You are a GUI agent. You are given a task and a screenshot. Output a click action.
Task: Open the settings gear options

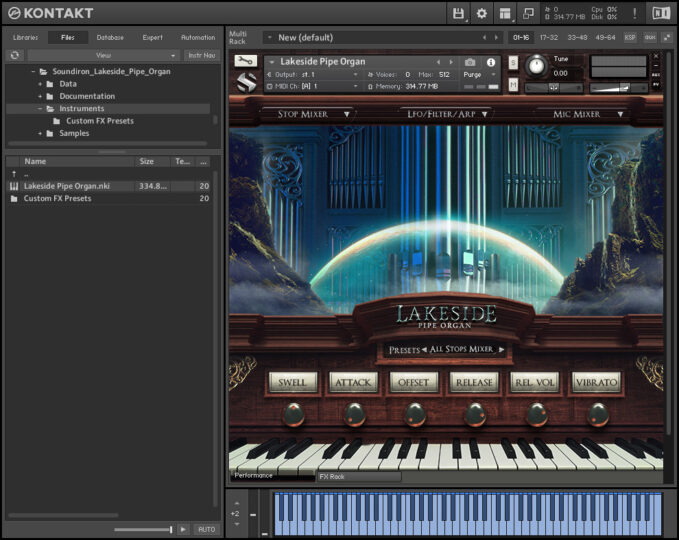click(482, 13)
